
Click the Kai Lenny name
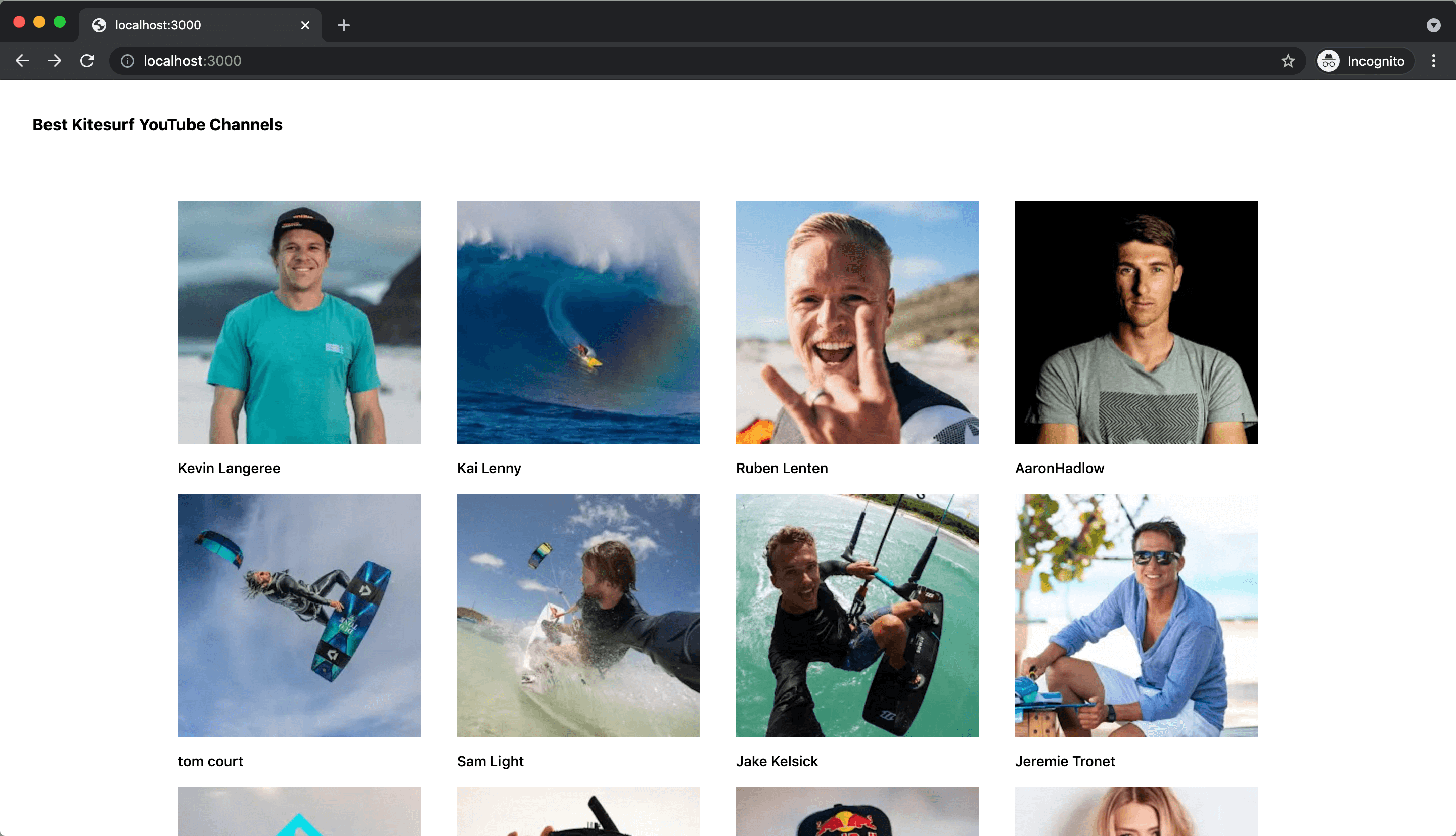pos(489,468)
